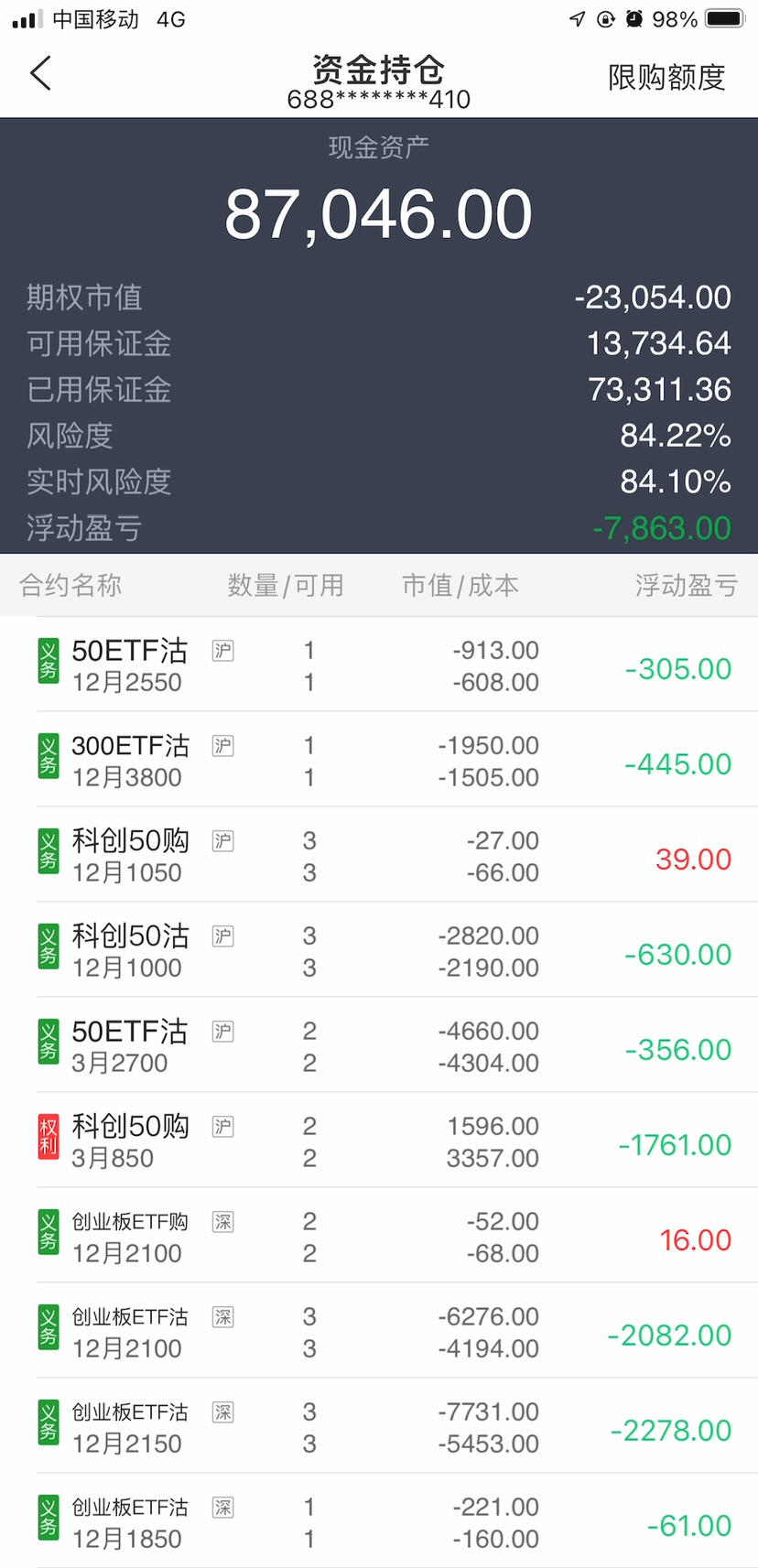Sort by 浮动盈亏 column header
758x1568 pixels.
[x=687, y=586]
